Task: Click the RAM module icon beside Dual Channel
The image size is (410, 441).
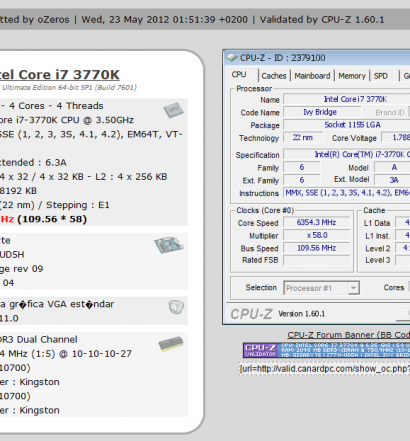Action: click(171, 344)
